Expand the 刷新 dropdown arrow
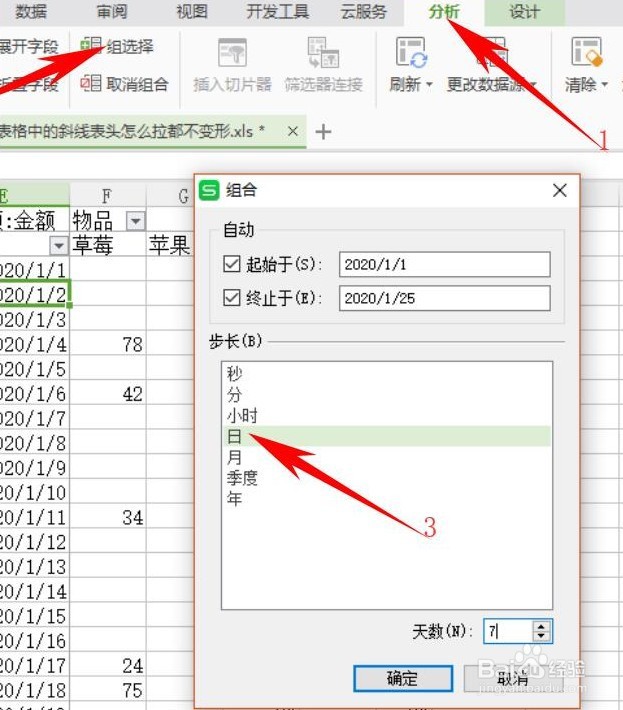 click(429, 84)
